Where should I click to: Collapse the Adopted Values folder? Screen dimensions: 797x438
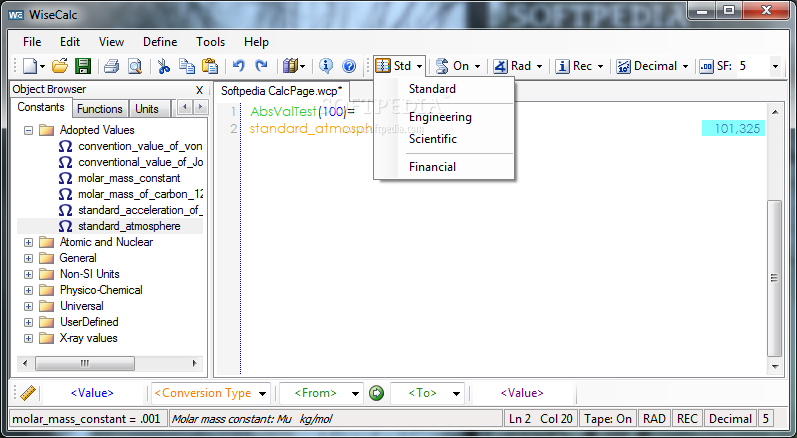[28, 131]
